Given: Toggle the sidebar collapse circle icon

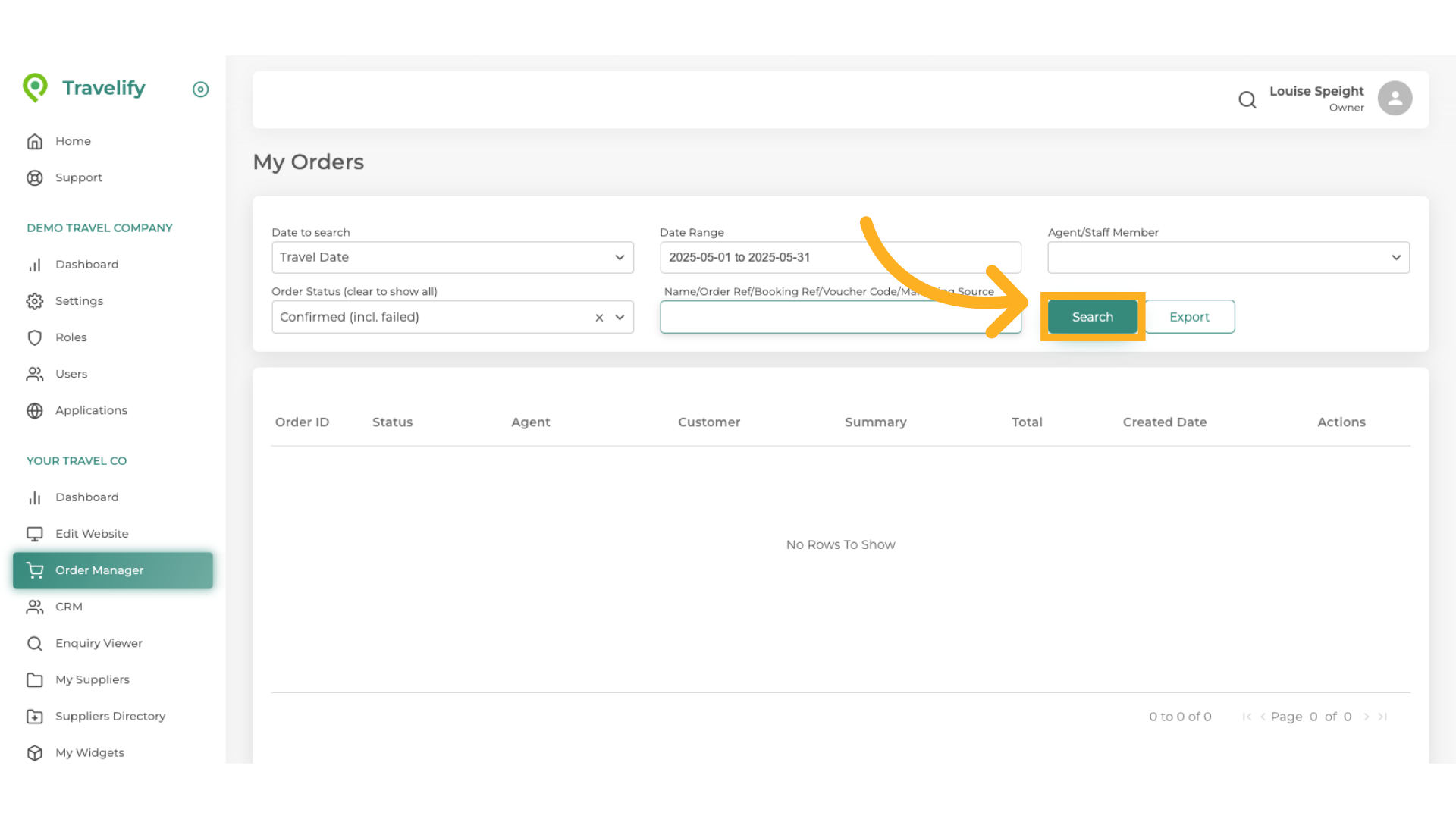Looking at the screenshot, I should click(x=200, y=89).
